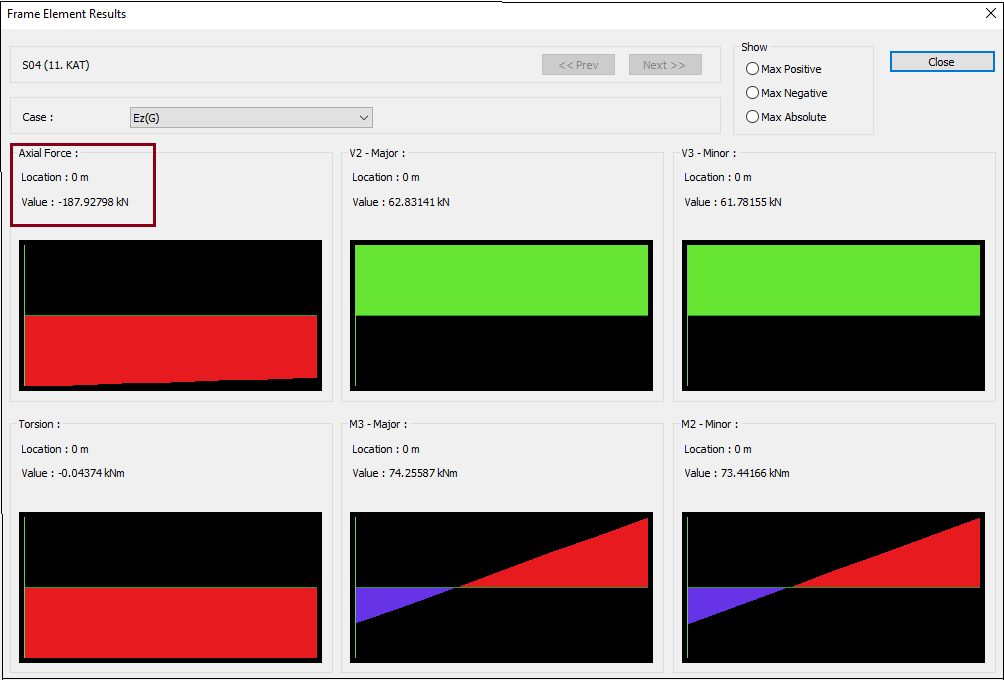This screenshot has width=1004, height=680.
Task: Click the Axial Force diagram
Action: [x=170, y=315]
